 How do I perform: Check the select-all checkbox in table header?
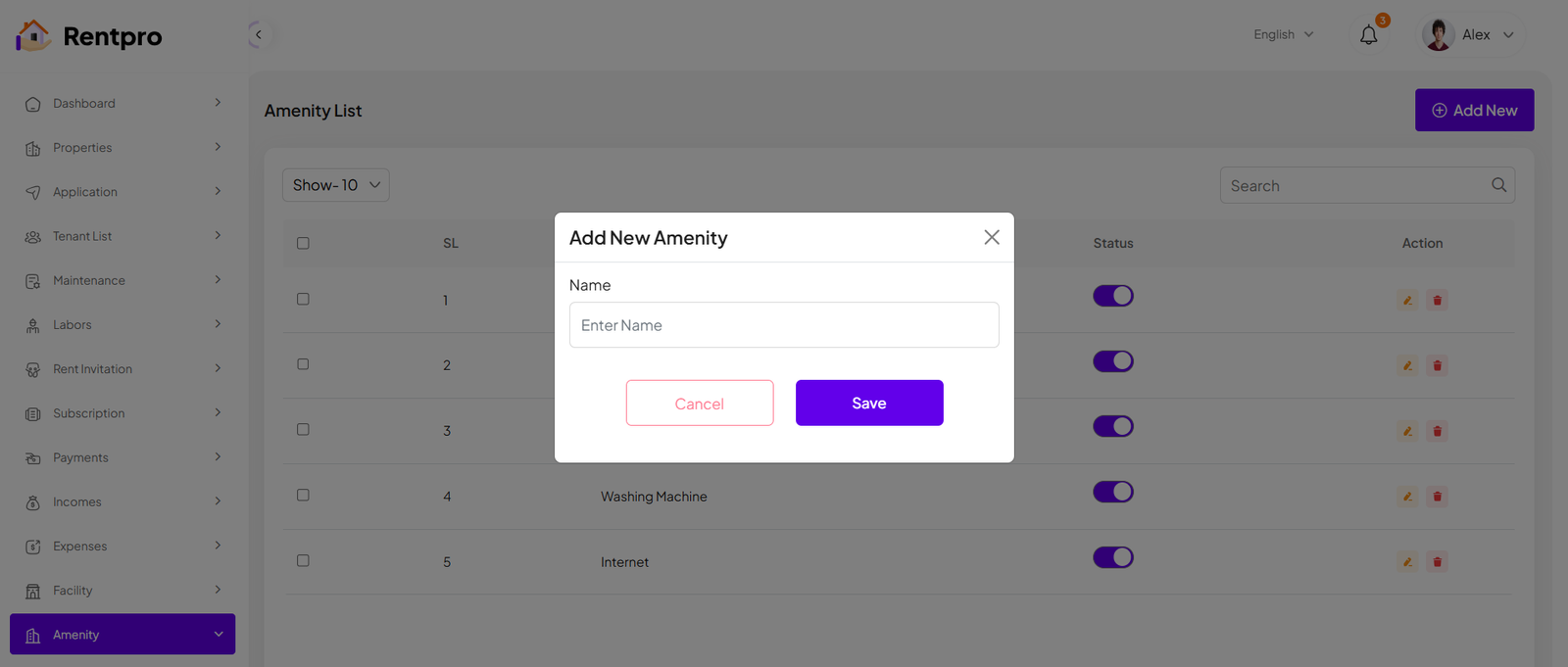[303, 243]
